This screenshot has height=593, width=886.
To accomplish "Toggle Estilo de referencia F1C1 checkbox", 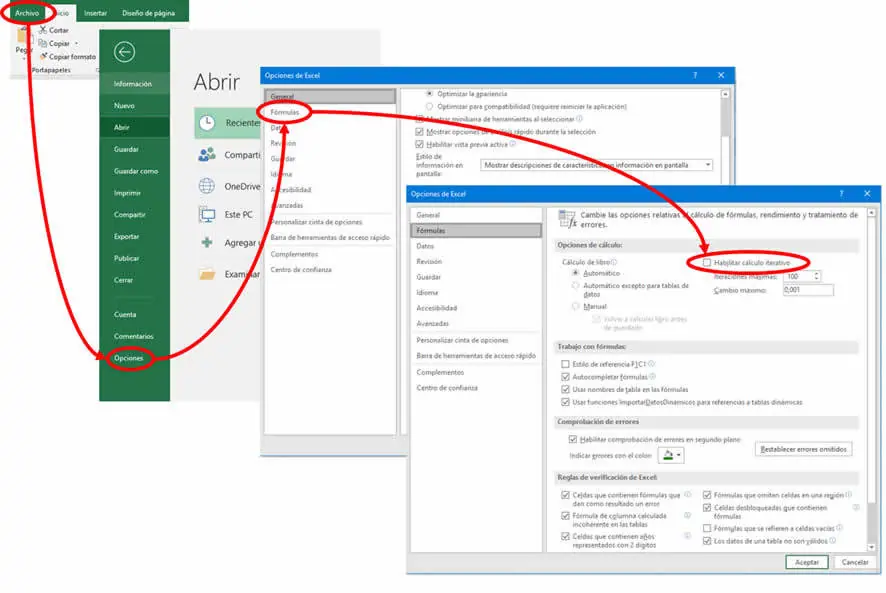I will (x=566, y=365).
